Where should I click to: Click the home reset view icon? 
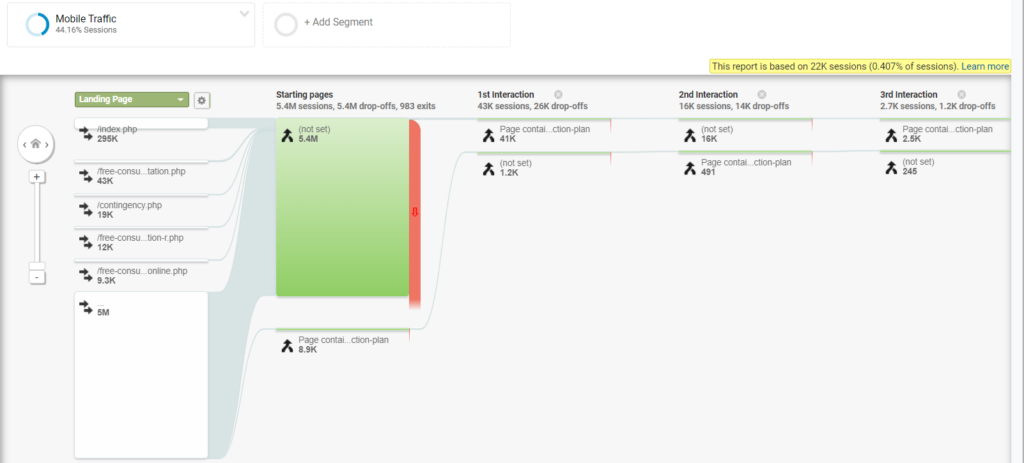click(36, 145)
